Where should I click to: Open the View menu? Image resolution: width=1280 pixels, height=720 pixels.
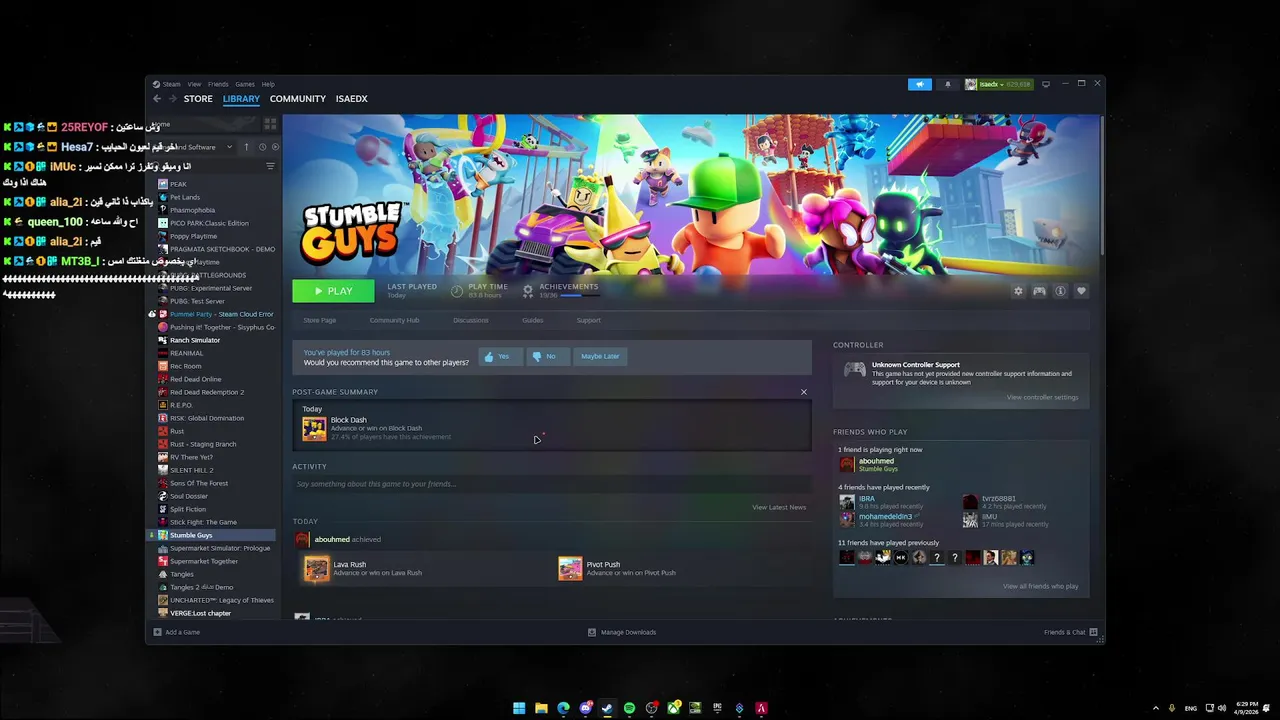tap(194, 84)
